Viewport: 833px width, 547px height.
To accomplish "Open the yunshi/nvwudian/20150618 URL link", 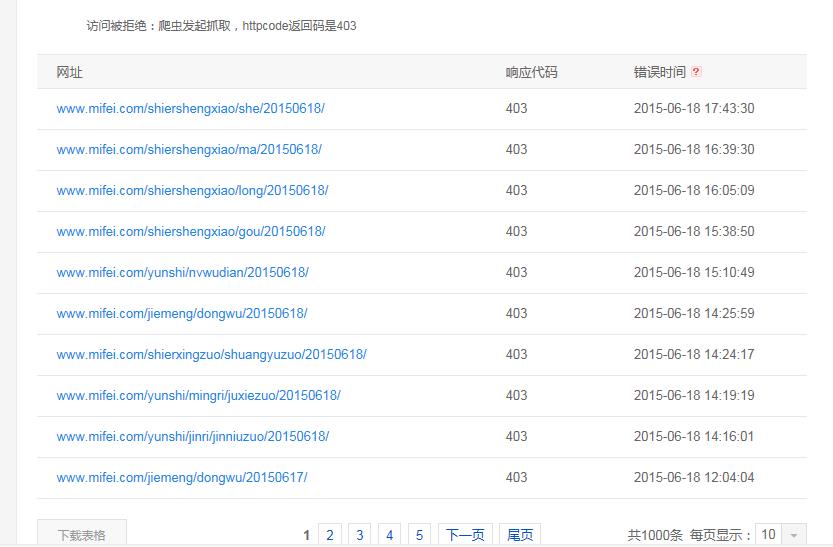I will click(x=182, y=272).
